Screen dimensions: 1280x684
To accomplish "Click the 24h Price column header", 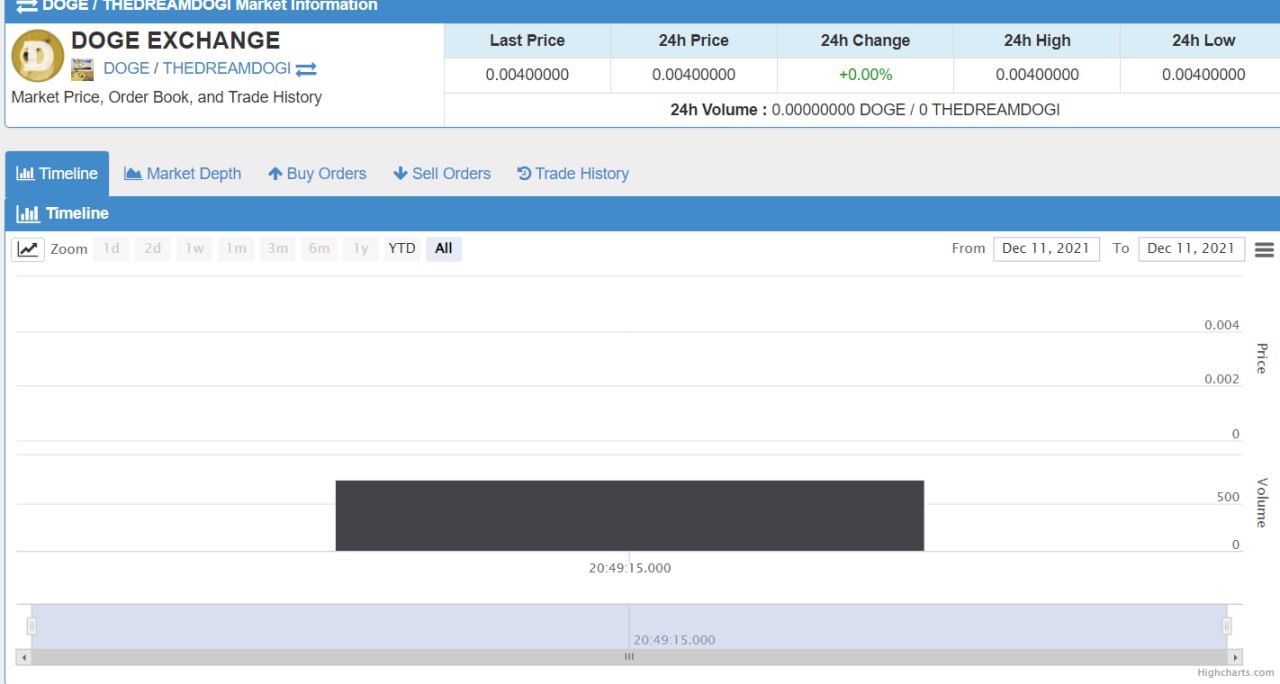I will tap(693, 41).
